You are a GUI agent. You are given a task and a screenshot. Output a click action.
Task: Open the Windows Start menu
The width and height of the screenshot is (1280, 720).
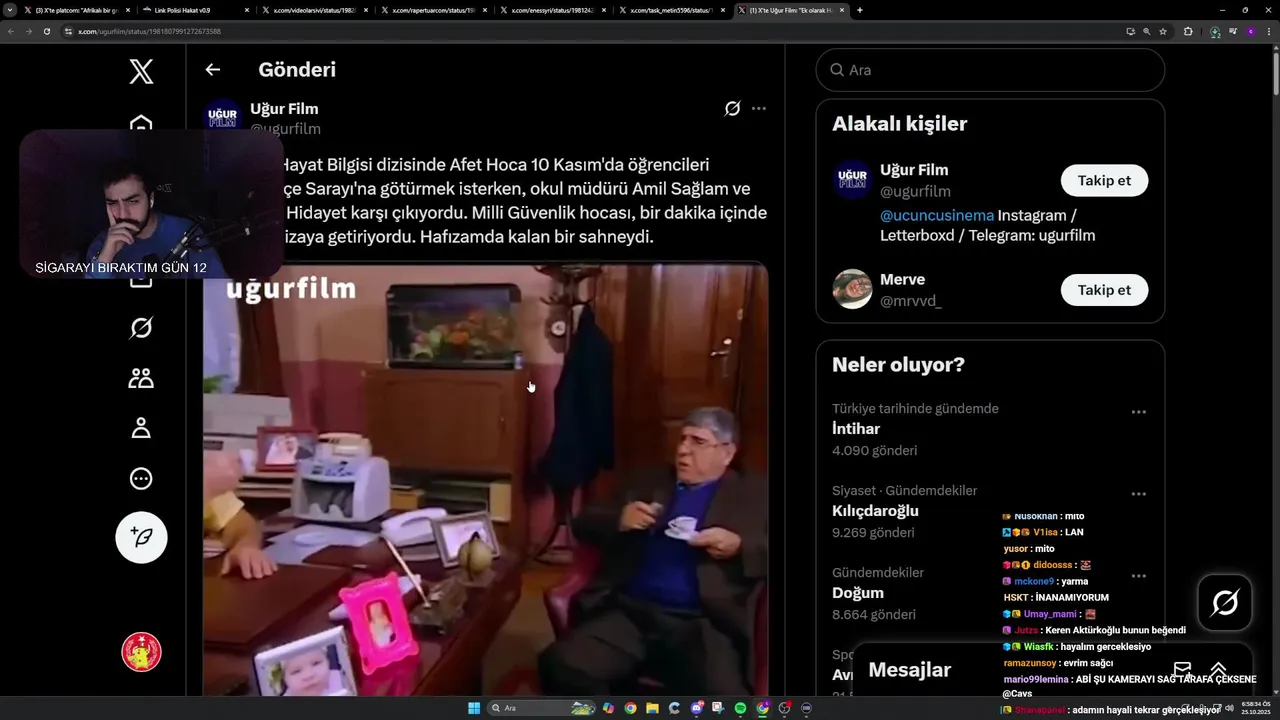click(474, 708)
